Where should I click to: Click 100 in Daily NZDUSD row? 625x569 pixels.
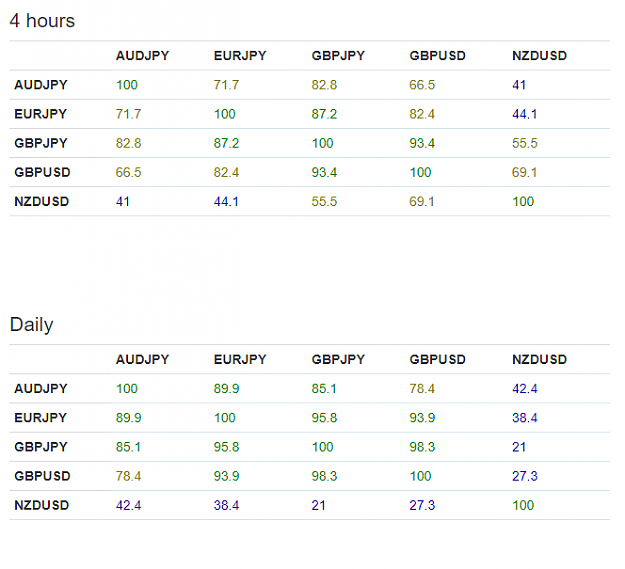point(523,505)
